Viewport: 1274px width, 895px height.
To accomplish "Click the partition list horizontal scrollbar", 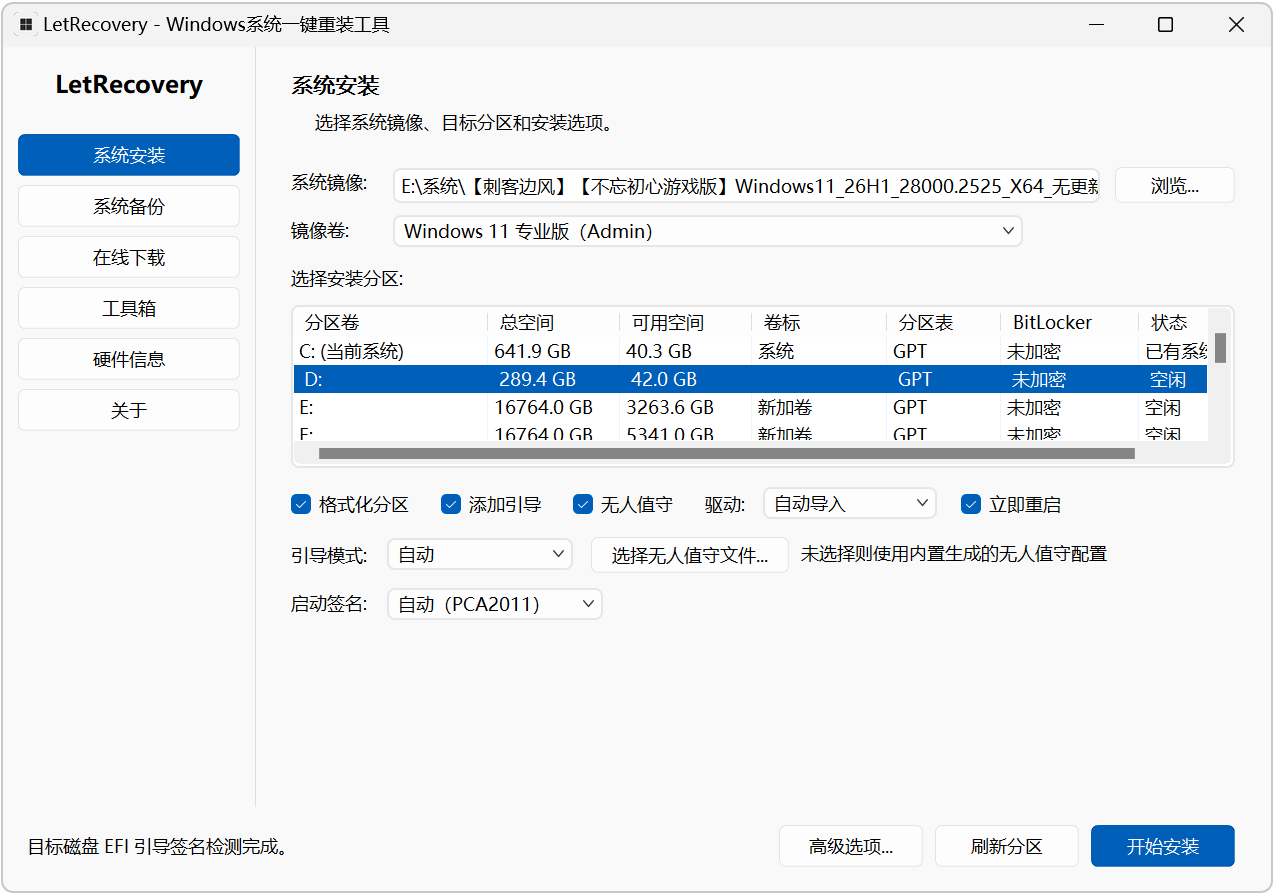I will click(727, 453).
